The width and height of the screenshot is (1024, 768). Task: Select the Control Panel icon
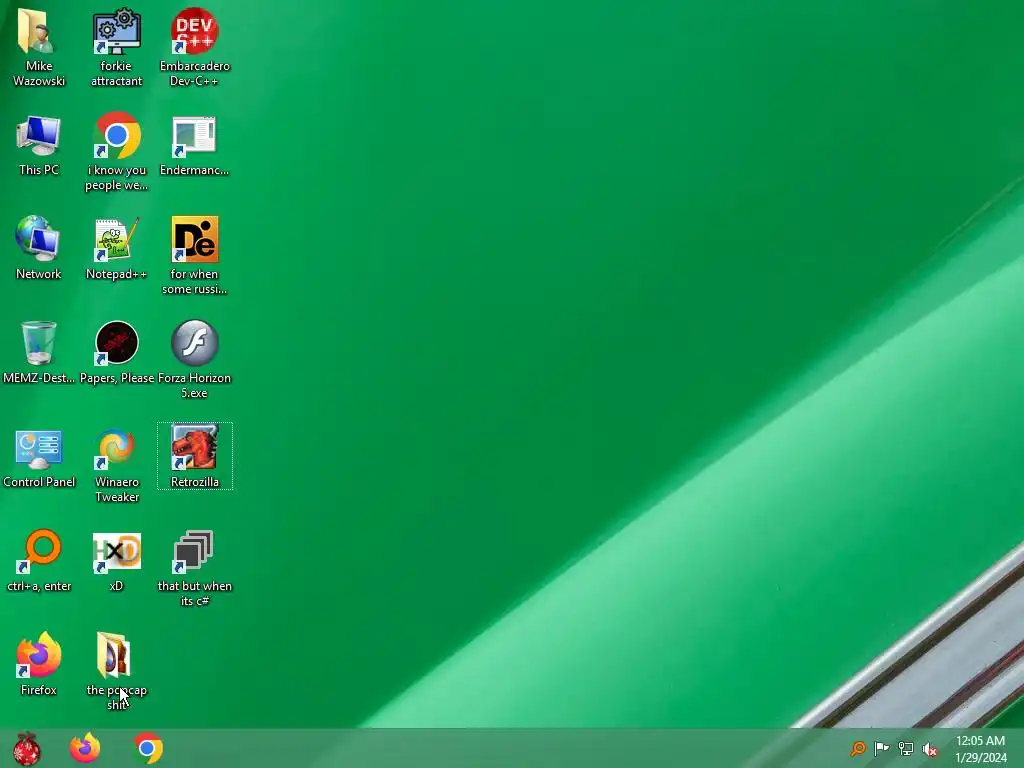(x=39, y=457)
